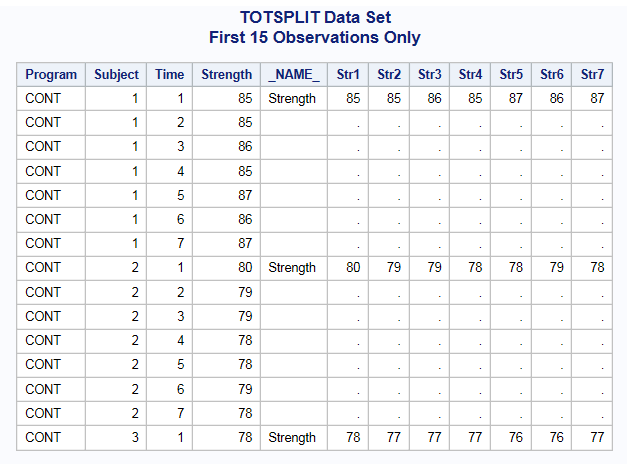Click the Program column header

tap(51, 74)
